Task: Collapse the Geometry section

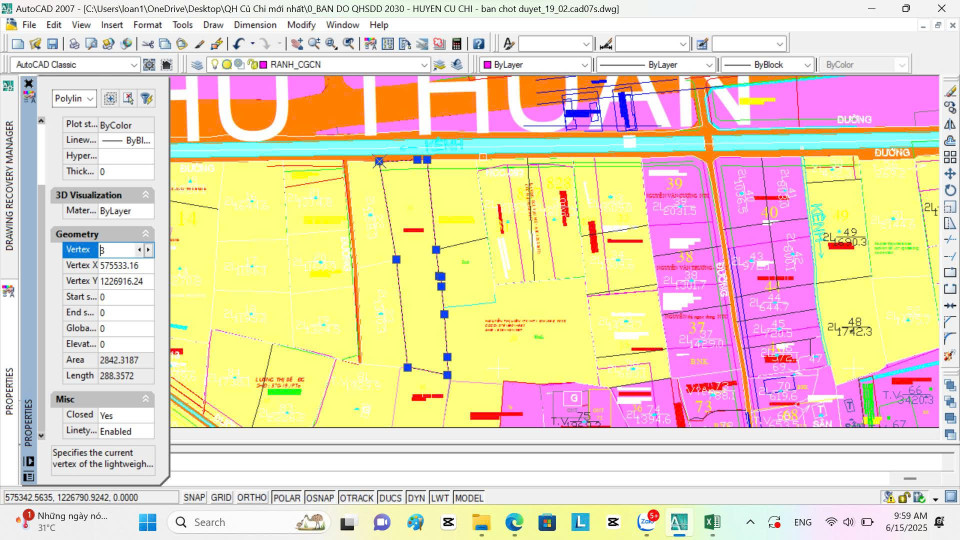Action: click(x=146, y=234)
